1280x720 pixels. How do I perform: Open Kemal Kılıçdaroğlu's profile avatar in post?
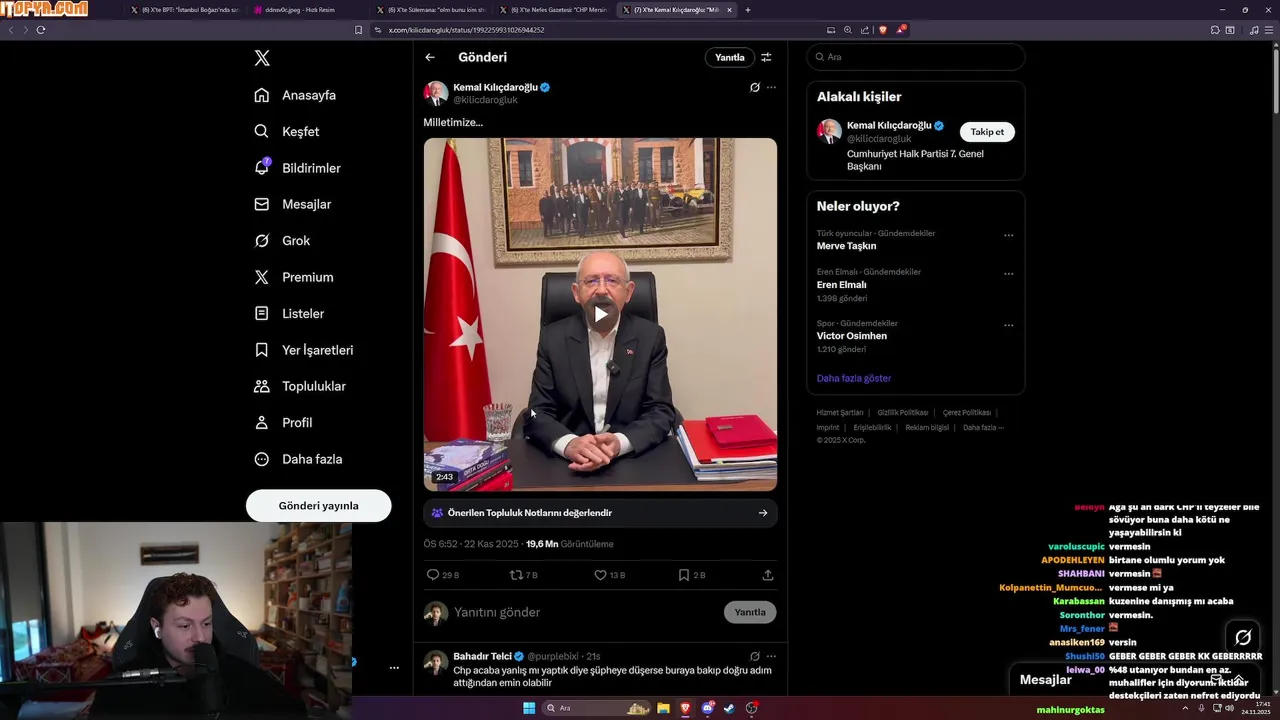(x=436, y=93)
